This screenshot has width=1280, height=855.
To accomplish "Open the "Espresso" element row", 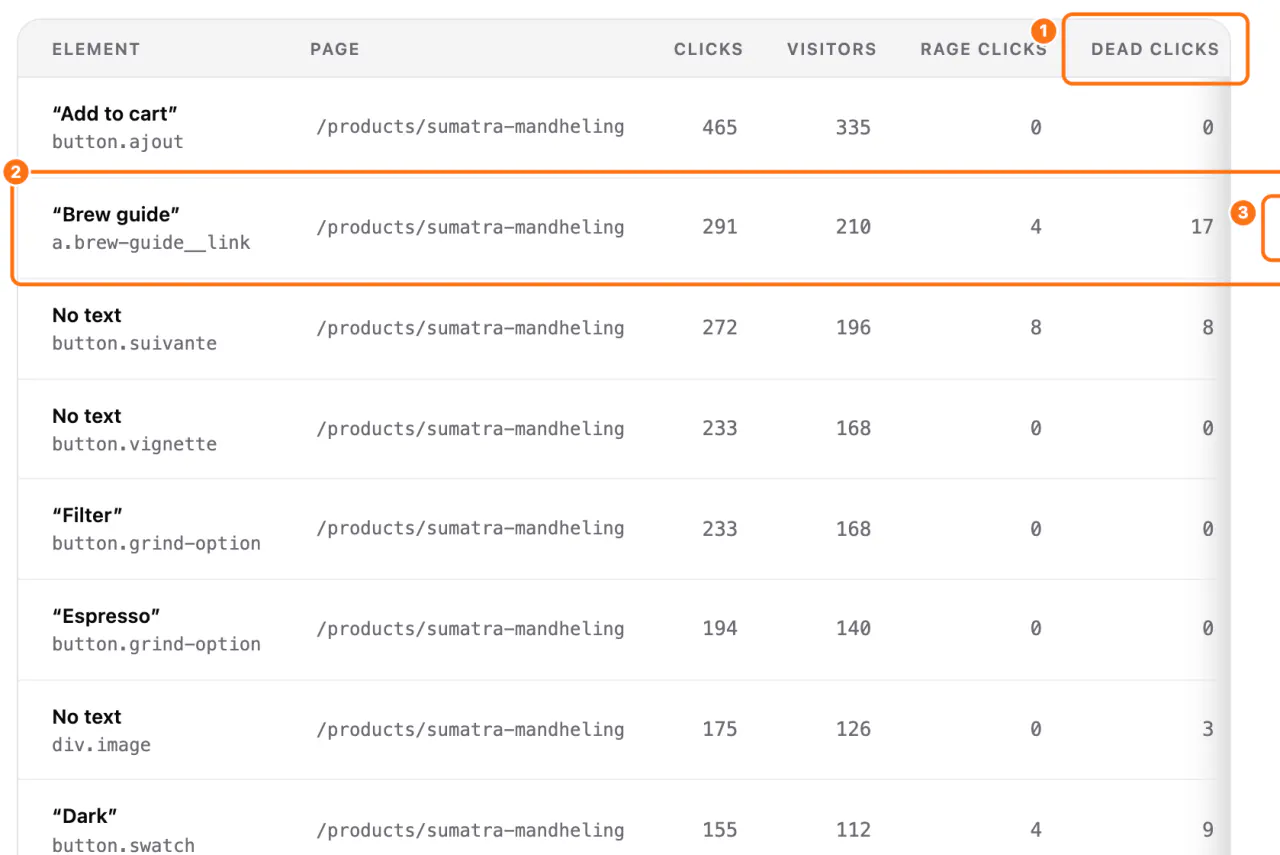I will tap(624, 629).
